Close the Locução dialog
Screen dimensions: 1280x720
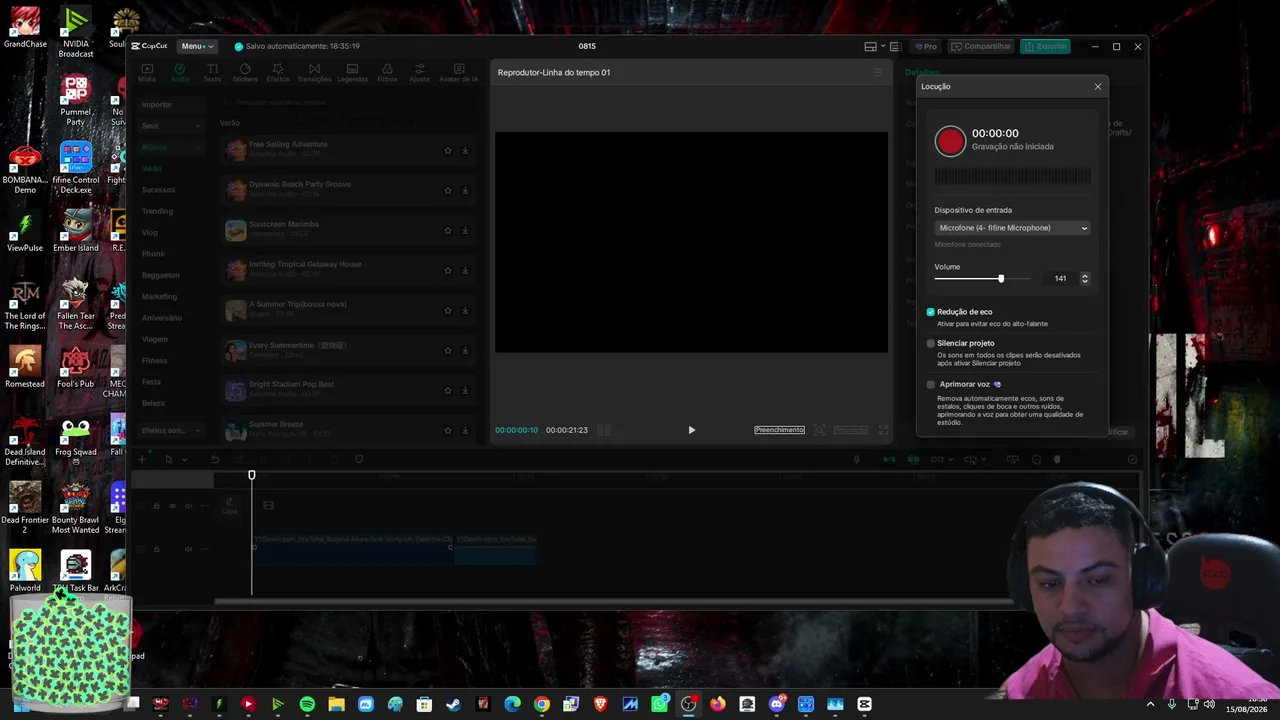[1097, 87]
